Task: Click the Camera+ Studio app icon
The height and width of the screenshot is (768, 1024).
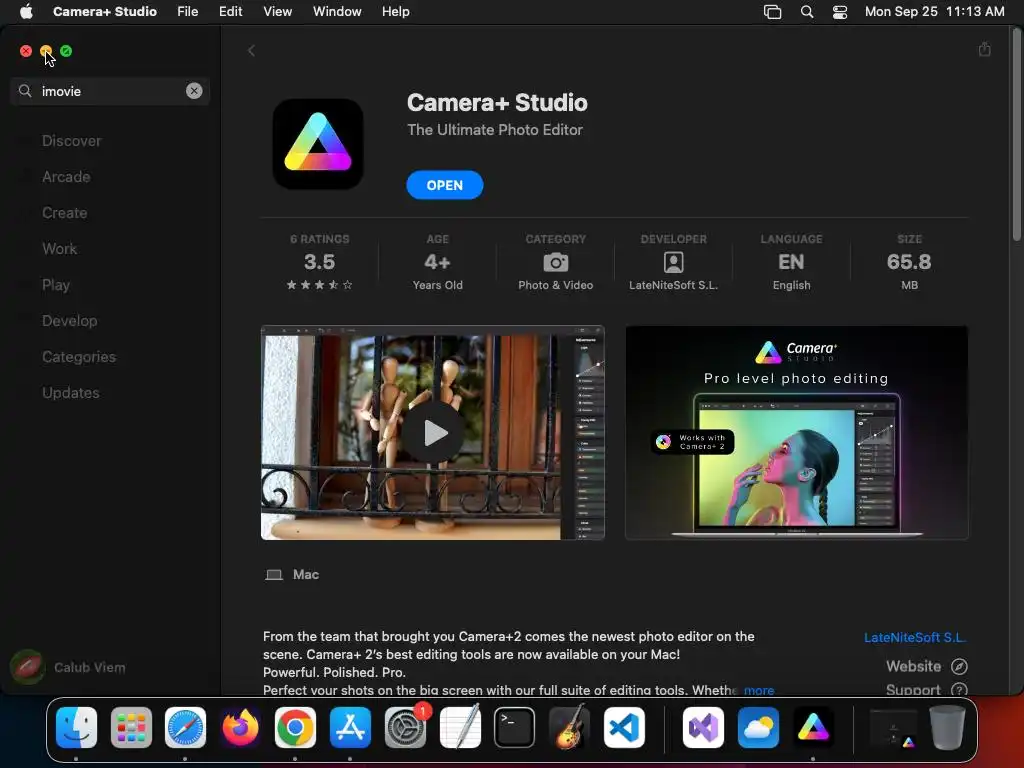Action: (317, 144)
